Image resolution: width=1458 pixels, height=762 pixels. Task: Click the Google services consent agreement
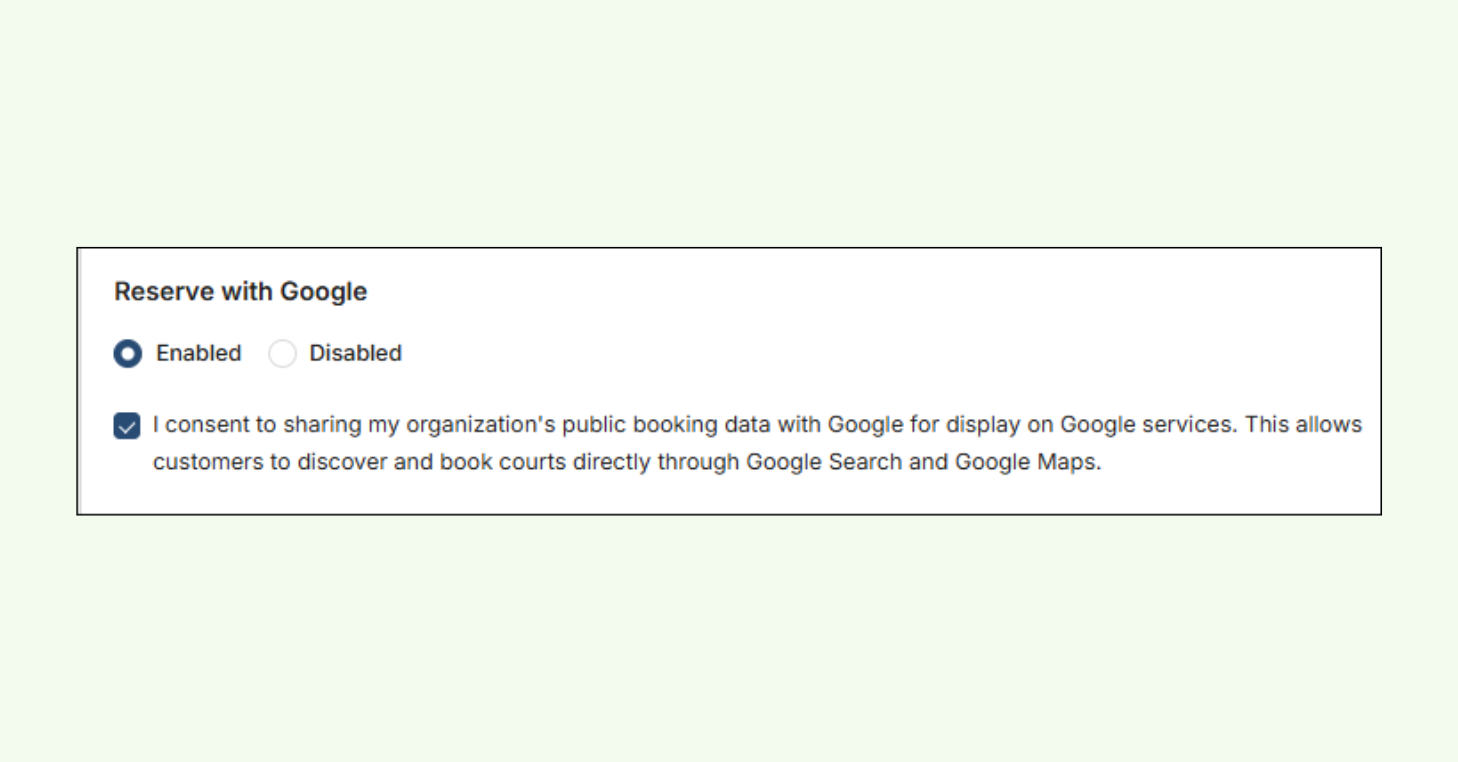click(700, 424)
